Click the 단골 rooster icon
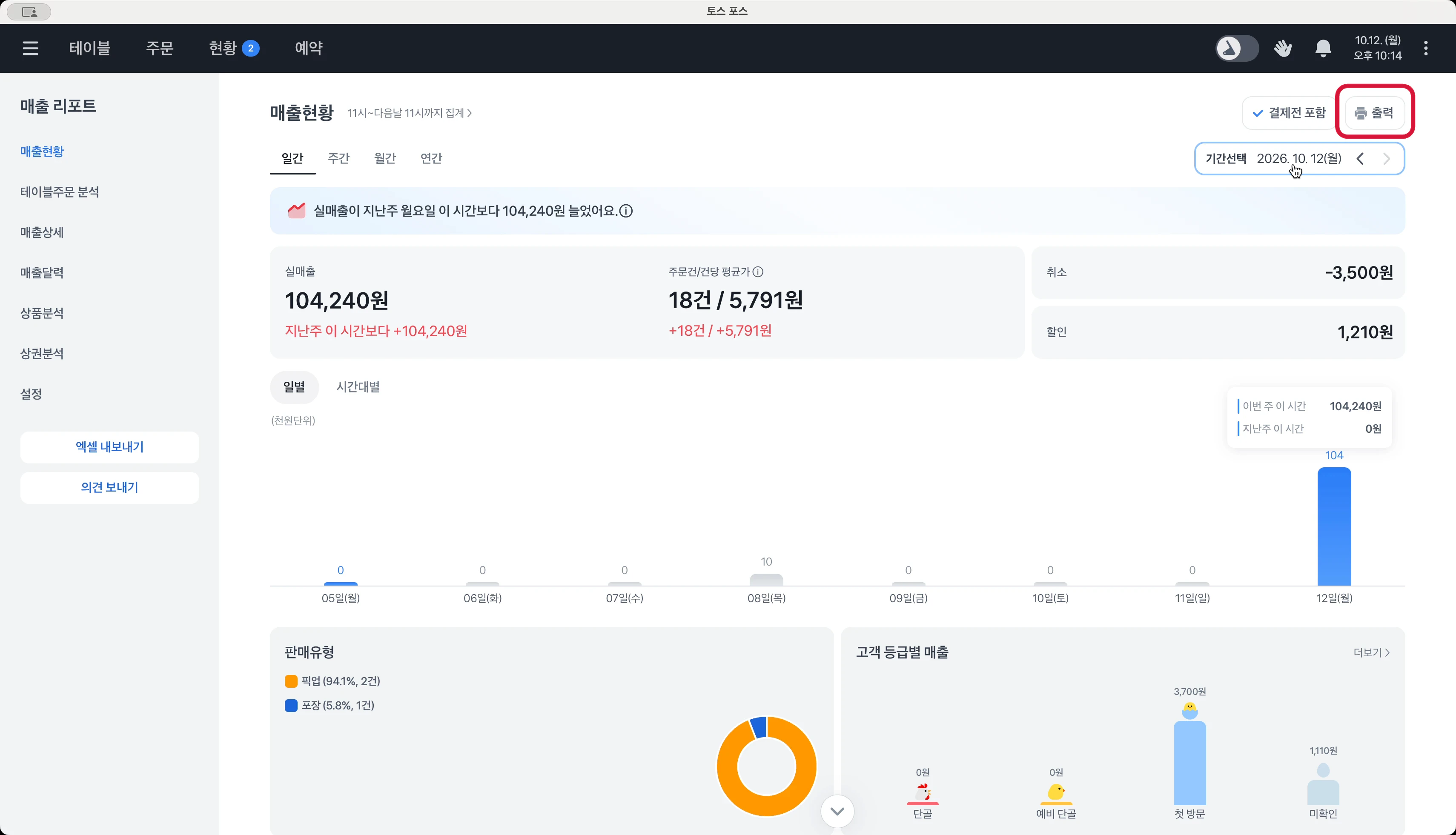This screenshot has width=1456, height=835. pos(923,792)
